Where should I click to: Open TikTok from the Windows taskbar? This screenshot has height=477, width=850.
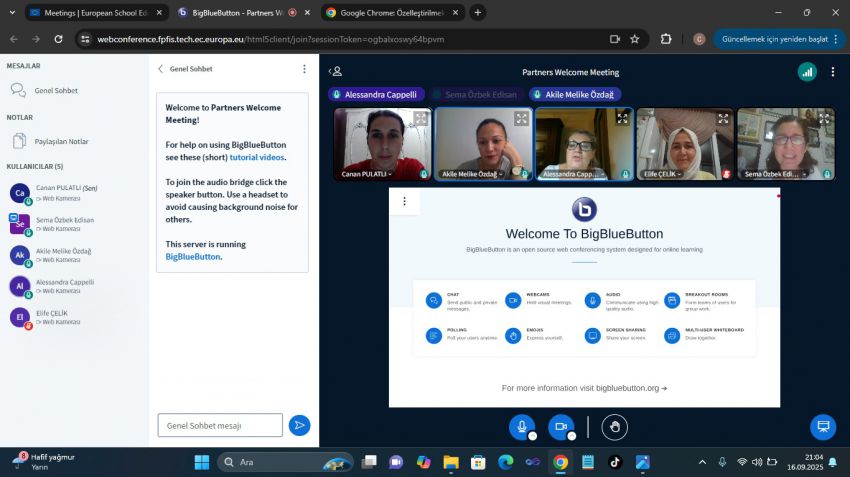[x=614, y=462]
